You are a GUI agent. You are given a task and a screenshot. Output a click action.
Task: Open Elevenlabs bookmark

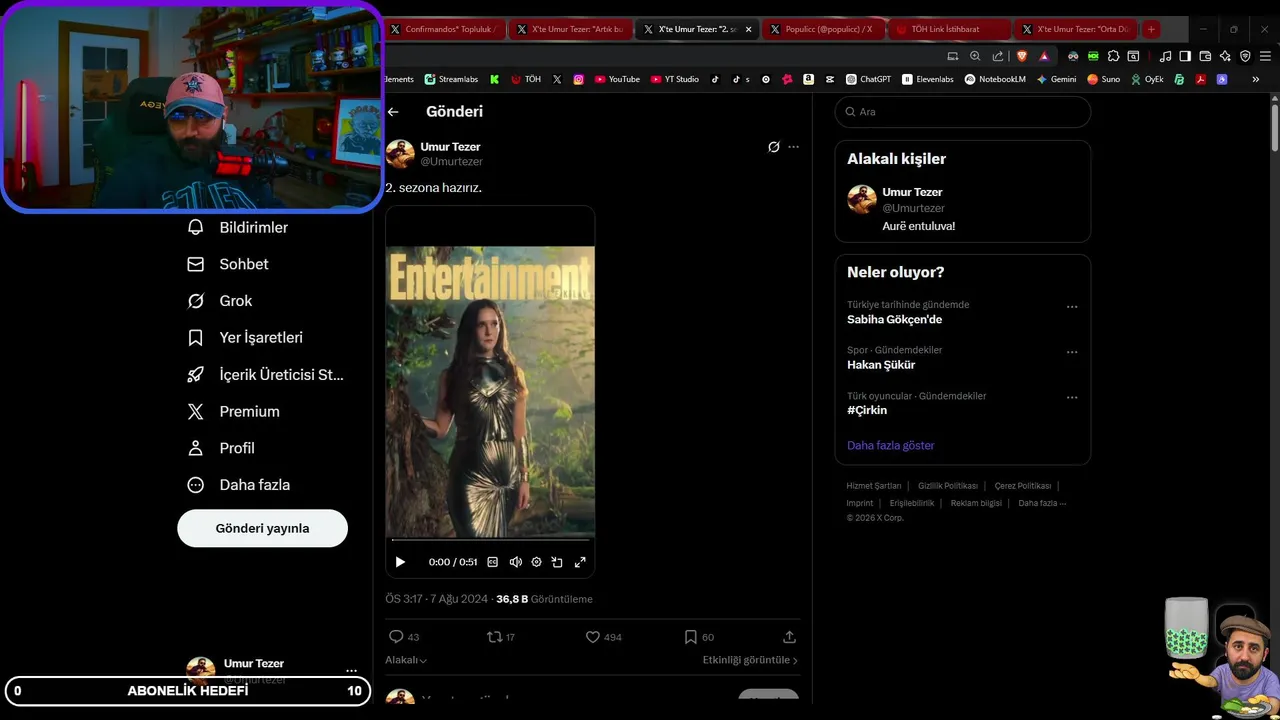(928, 79)
